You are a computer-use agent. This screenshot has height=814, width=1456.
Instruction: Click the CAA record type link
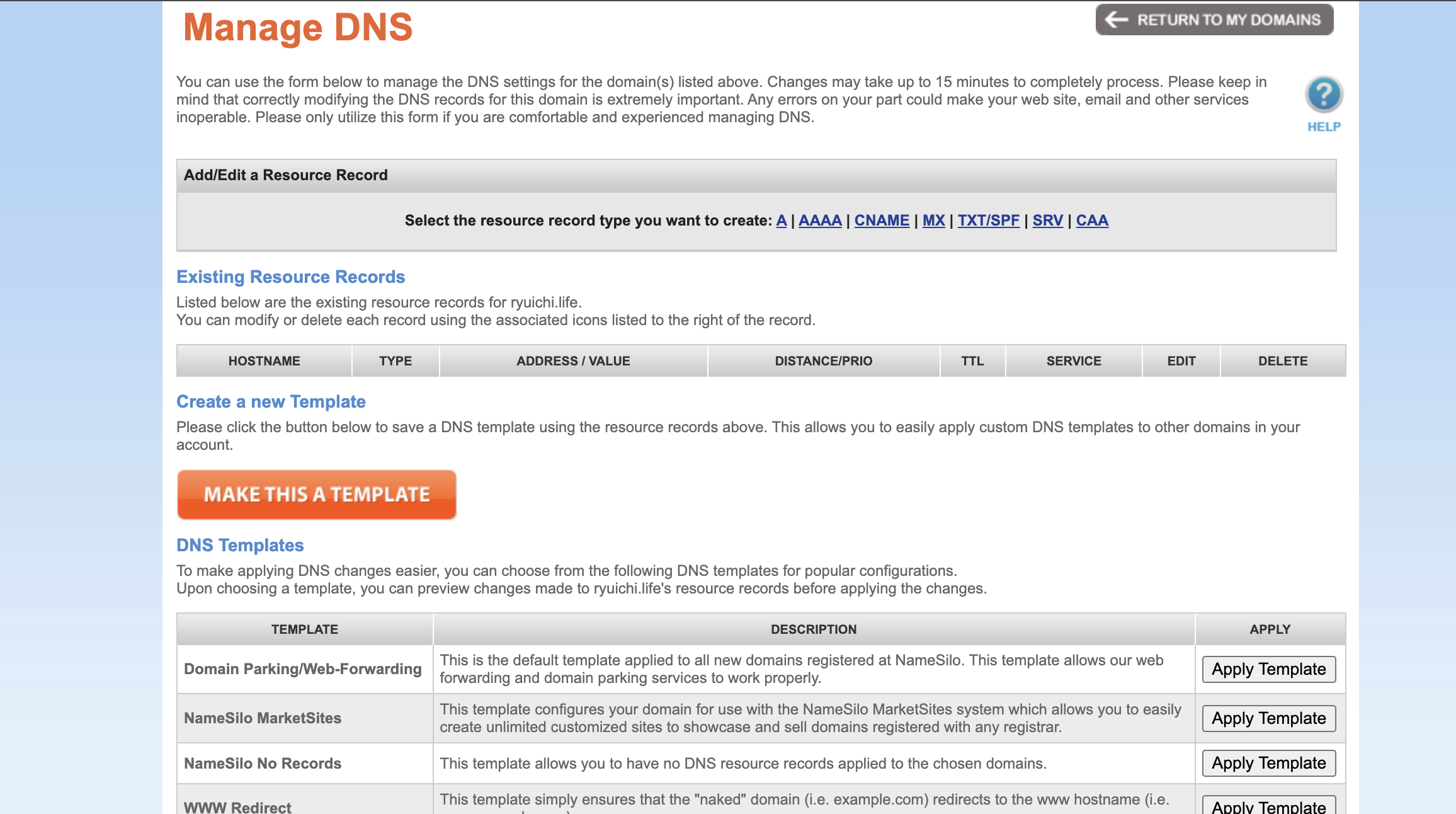pos(1092,221)
